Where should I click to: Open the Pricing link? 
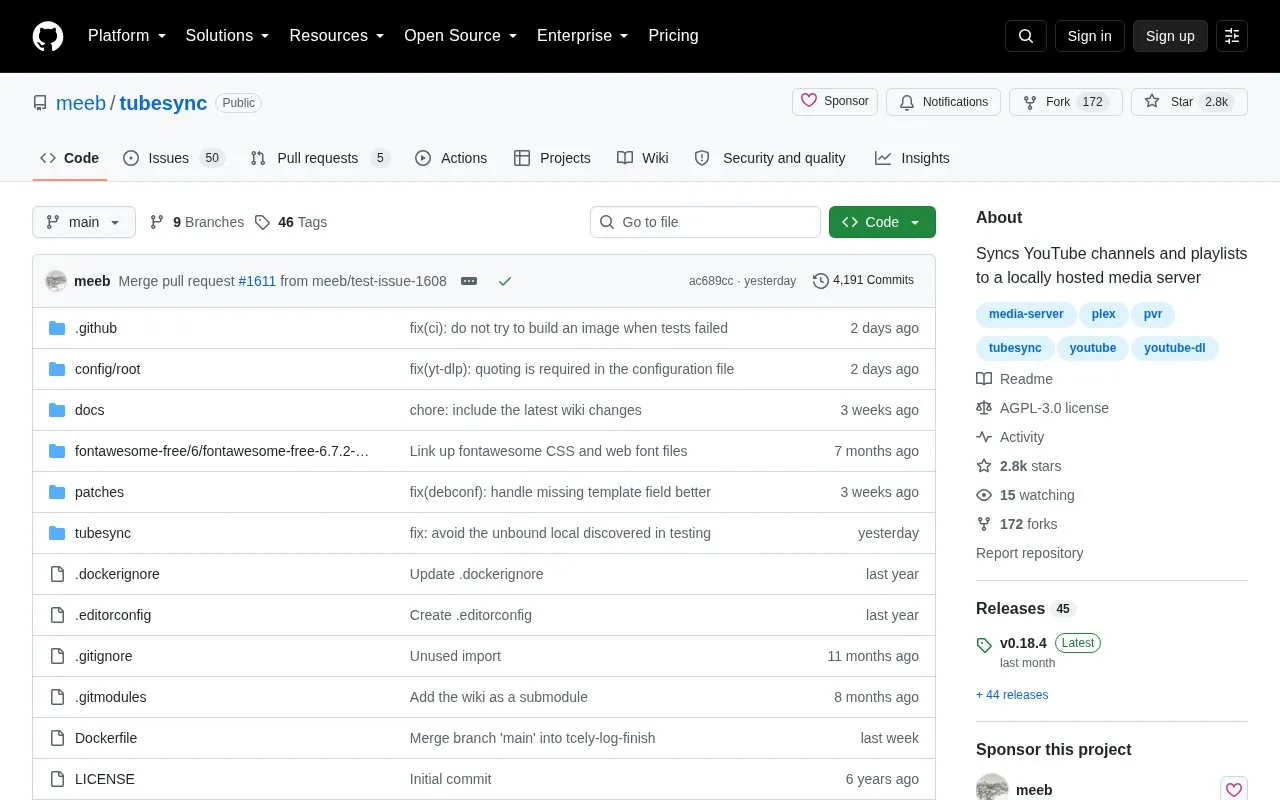click(673, 36)
